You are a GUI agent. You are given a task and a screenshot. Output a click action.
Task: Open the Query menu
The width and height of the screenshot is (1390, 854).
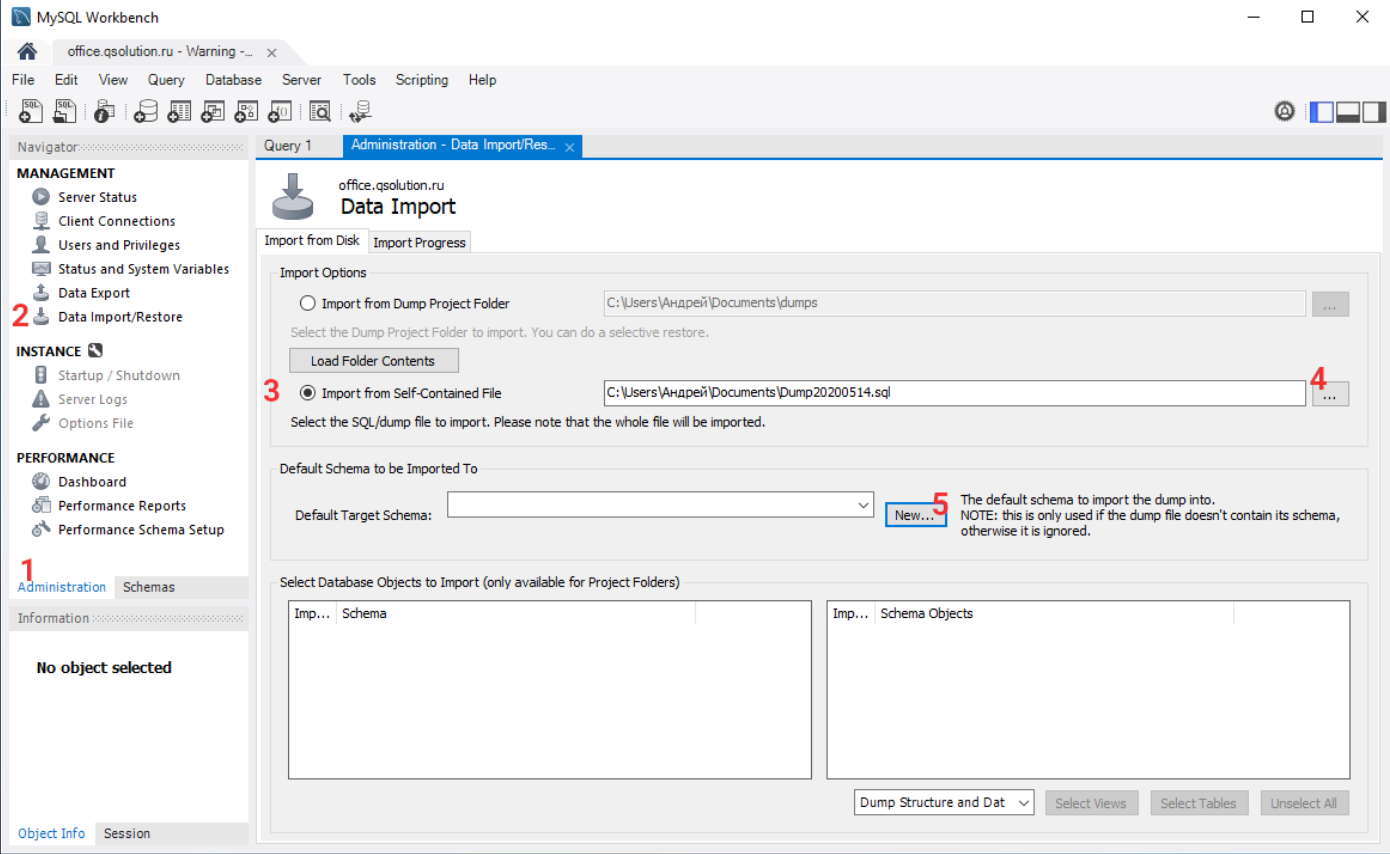pos(166,80)
